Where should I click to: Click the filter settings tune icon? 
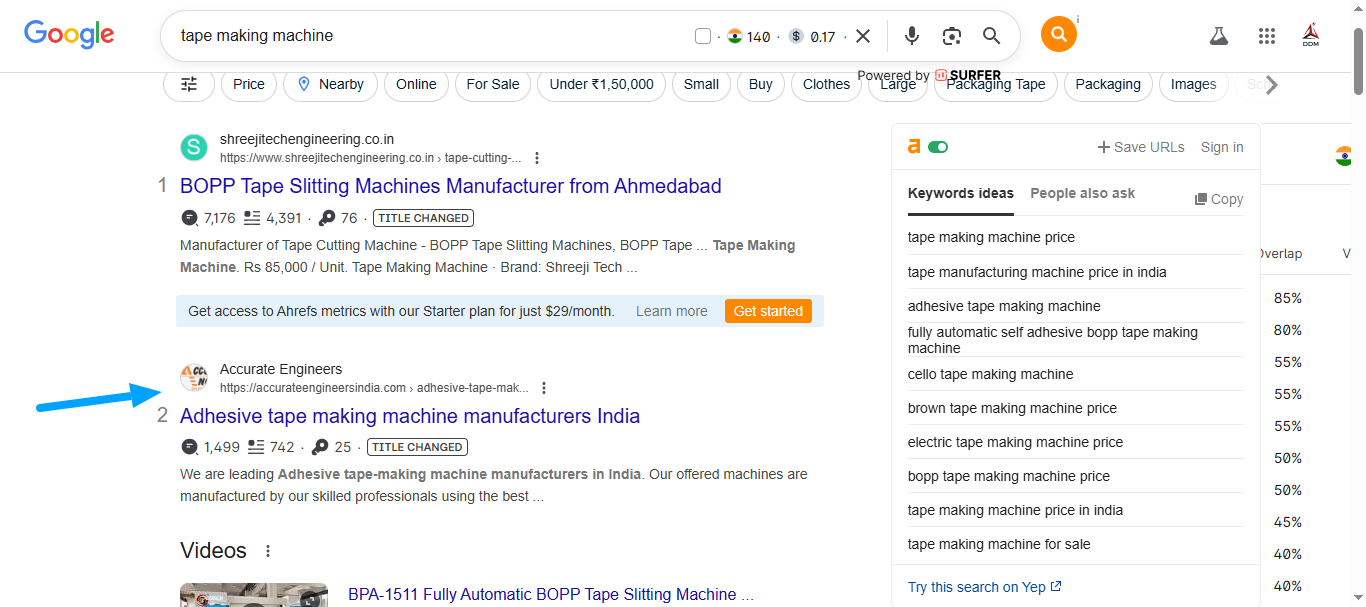point(189,84)
